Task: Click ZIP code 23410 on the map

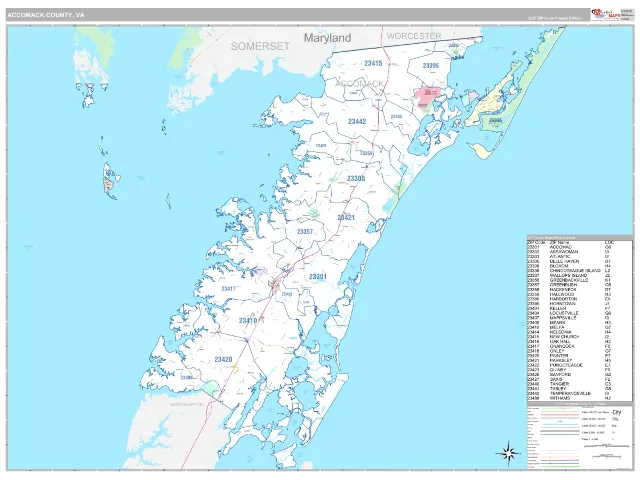Action: tap(248, 321)
